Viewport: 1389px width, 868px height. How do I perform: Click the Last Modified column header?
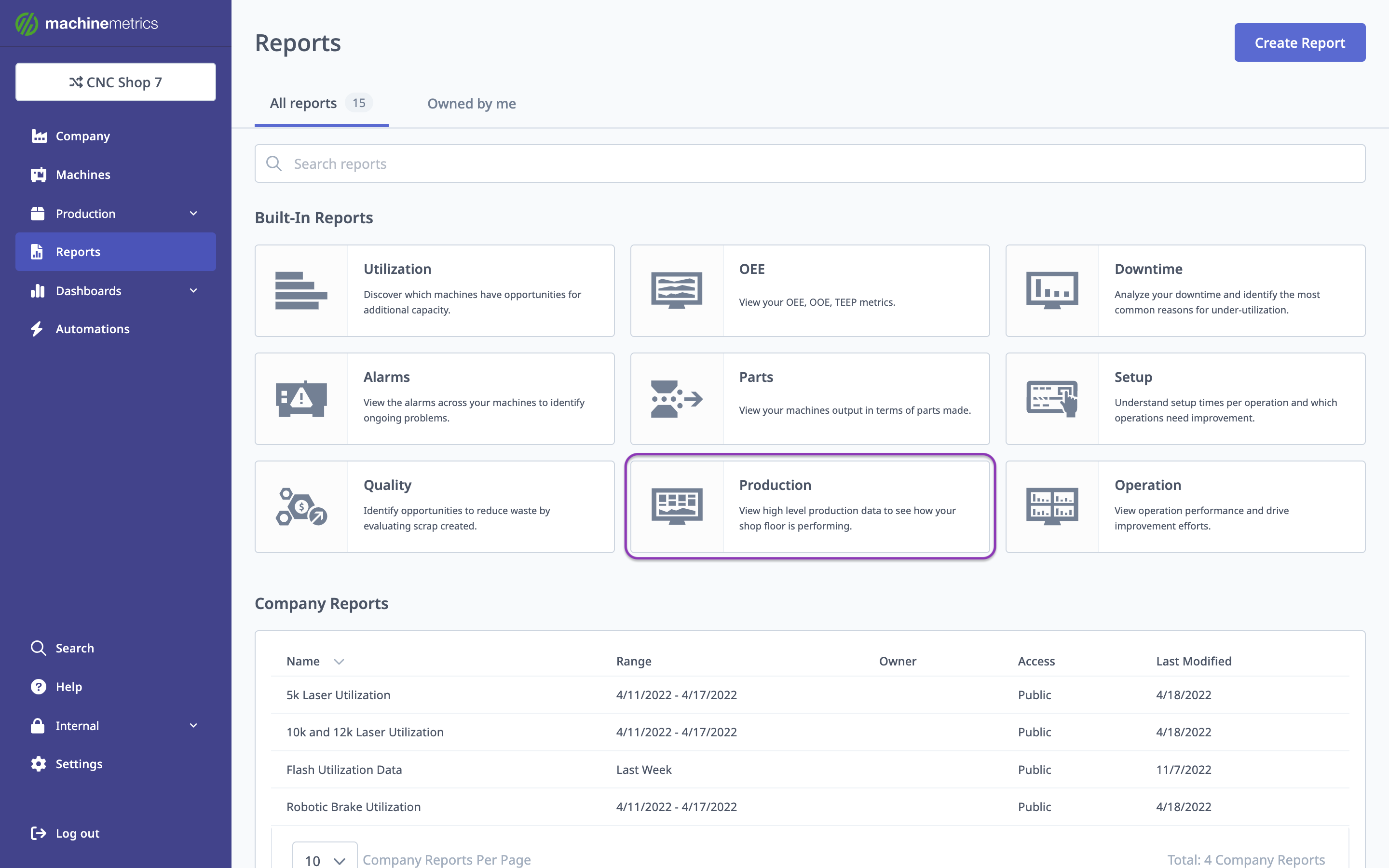click(x=1194, y=661)
